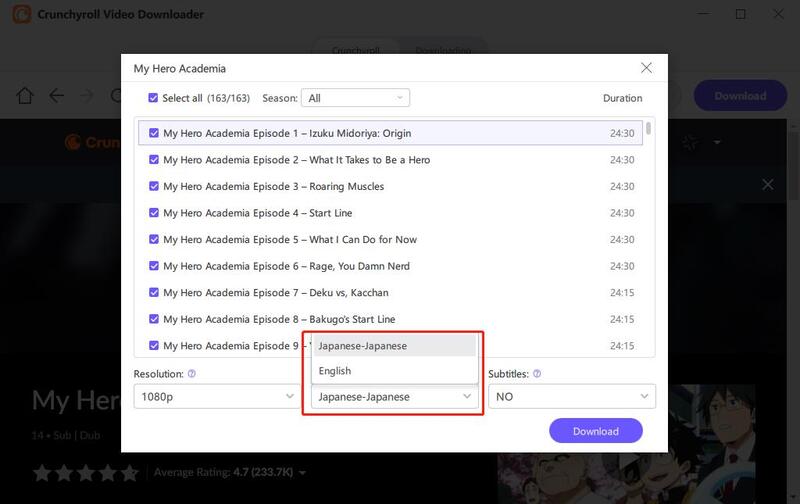Collapse the audio dropdown showing Japanese-Japanese

click(x=394, y=396)
